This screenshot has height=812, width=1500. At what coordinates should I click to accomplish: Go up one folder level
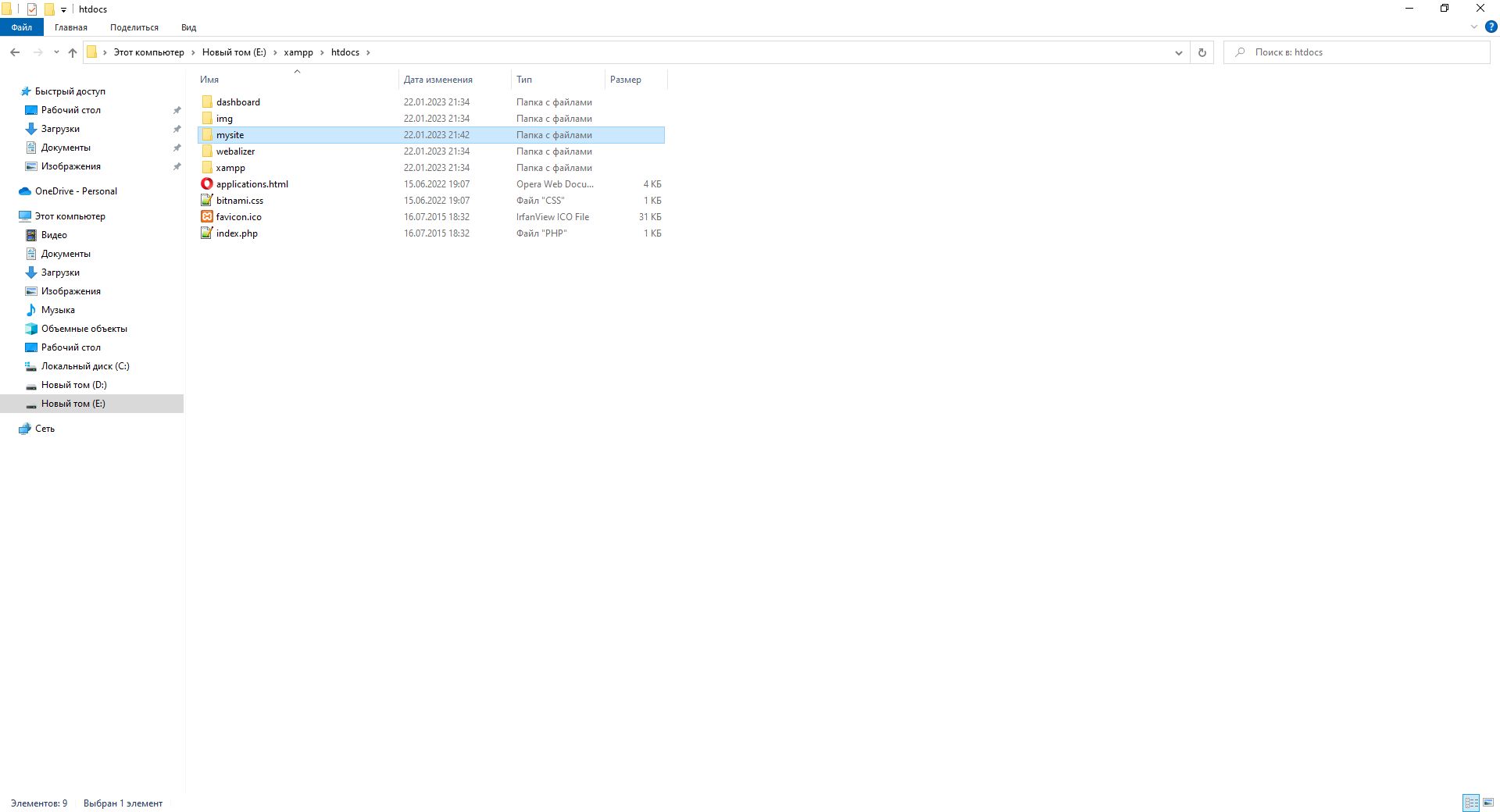[x=73, y=52]
